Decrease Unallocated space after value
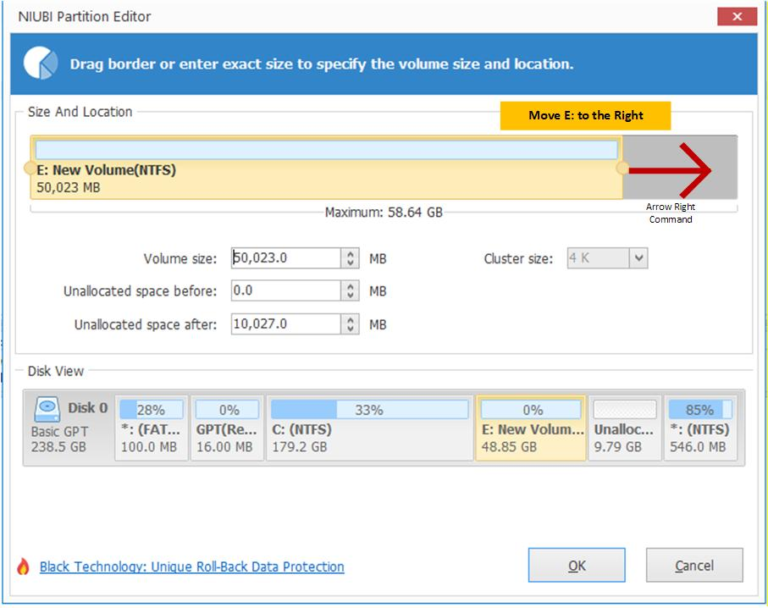Image resolution: width=768 pixels, height=608 pixels. [x=350, y=329]
